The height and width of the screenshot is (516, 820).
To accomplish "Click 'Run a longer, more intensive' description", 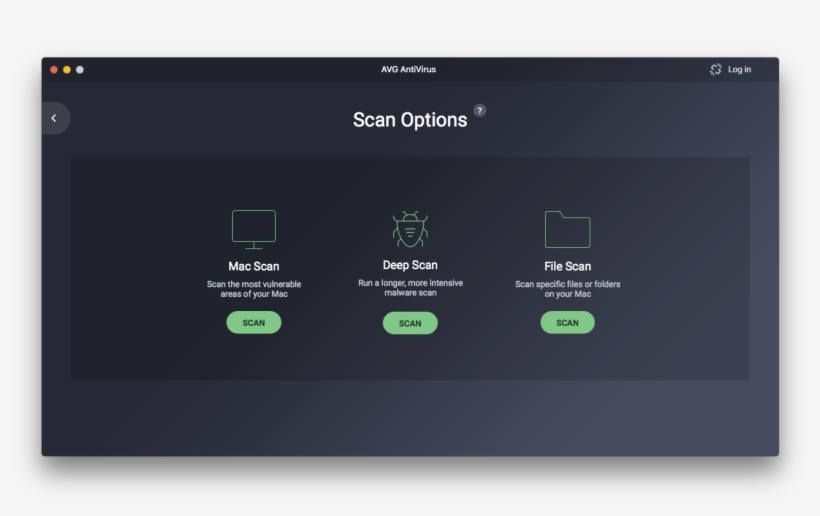I will [411, 288].
